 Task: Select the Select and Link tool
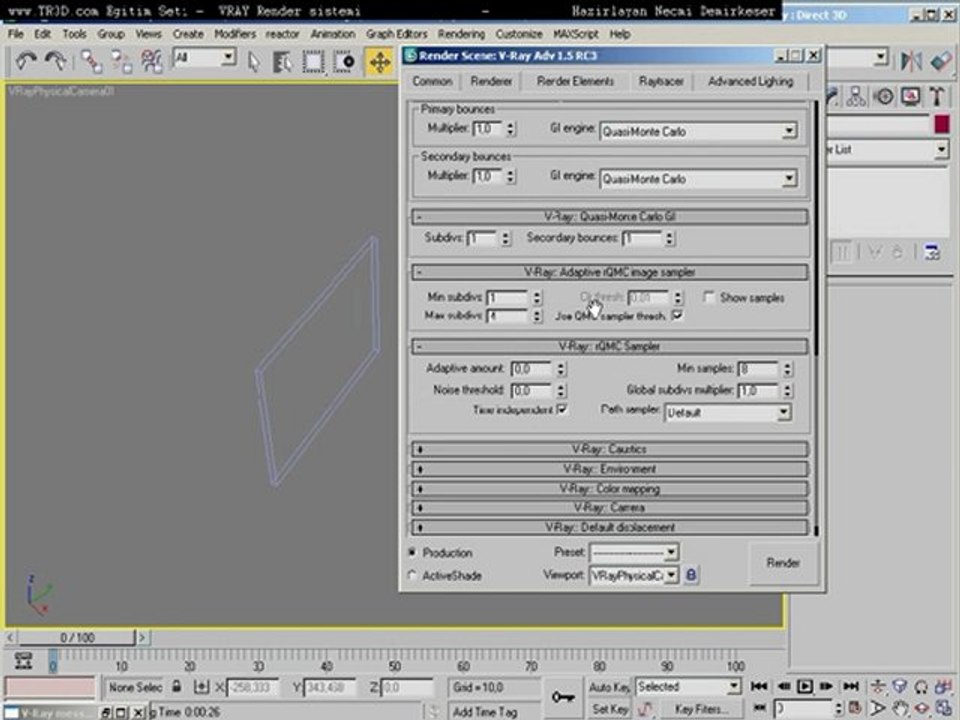click(92, 61)
